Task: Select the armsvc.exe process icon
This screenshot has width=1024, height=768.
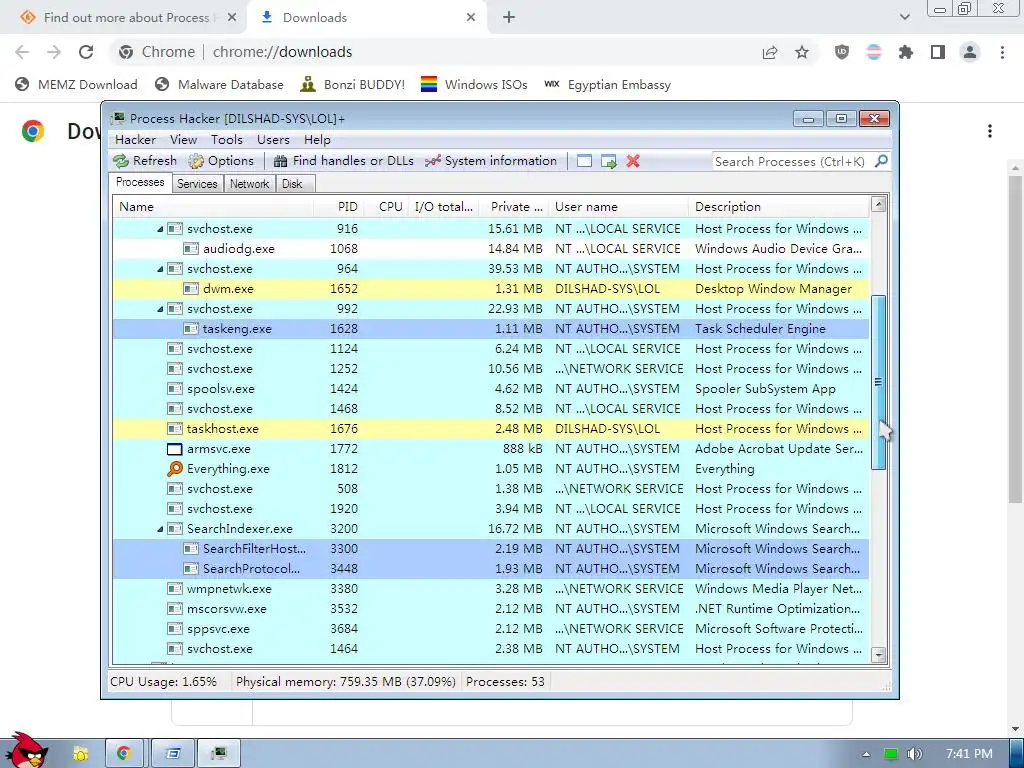Action: pyautogui.click(x=174, y=449)
